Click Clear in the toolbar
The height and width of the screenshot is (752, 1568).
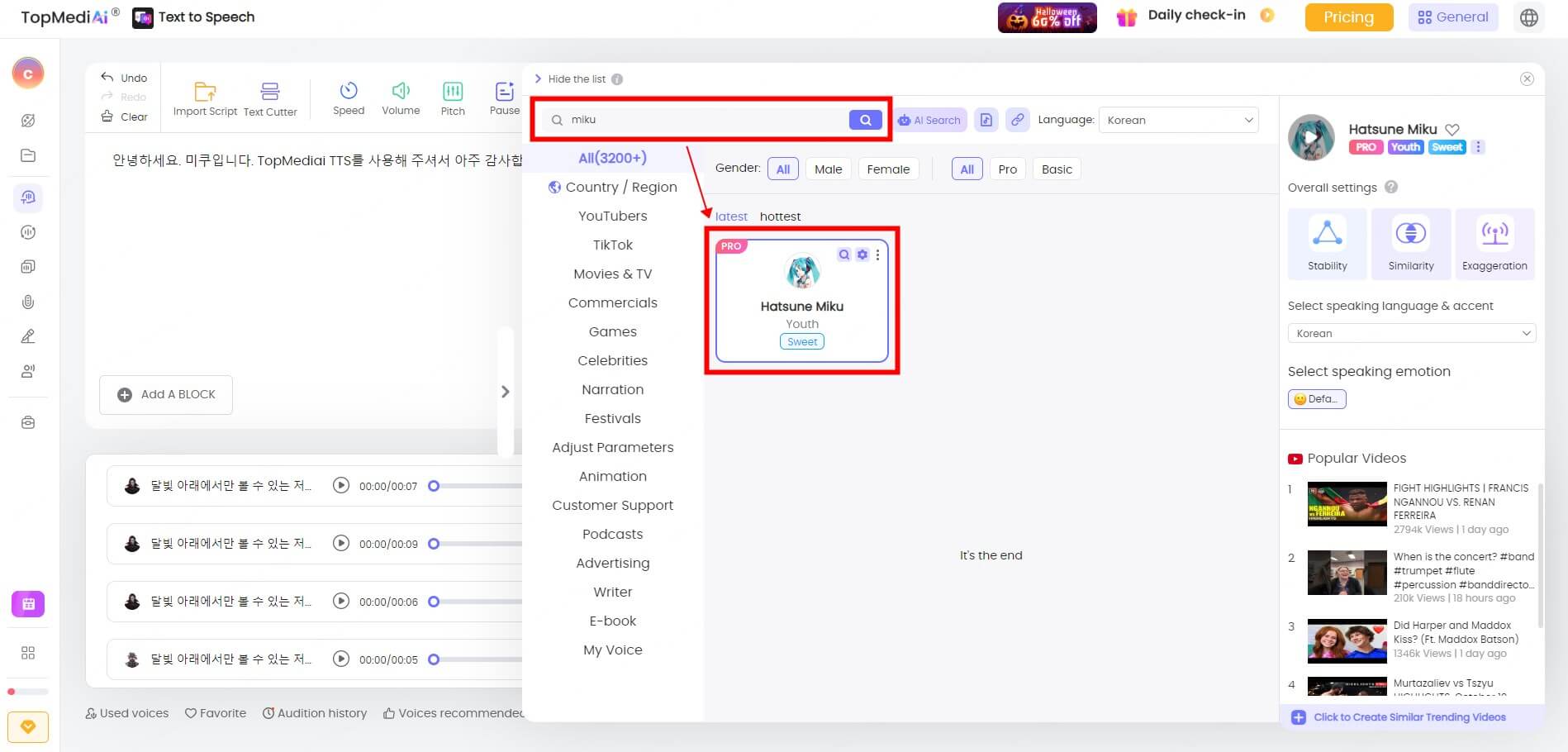point(124,117)
